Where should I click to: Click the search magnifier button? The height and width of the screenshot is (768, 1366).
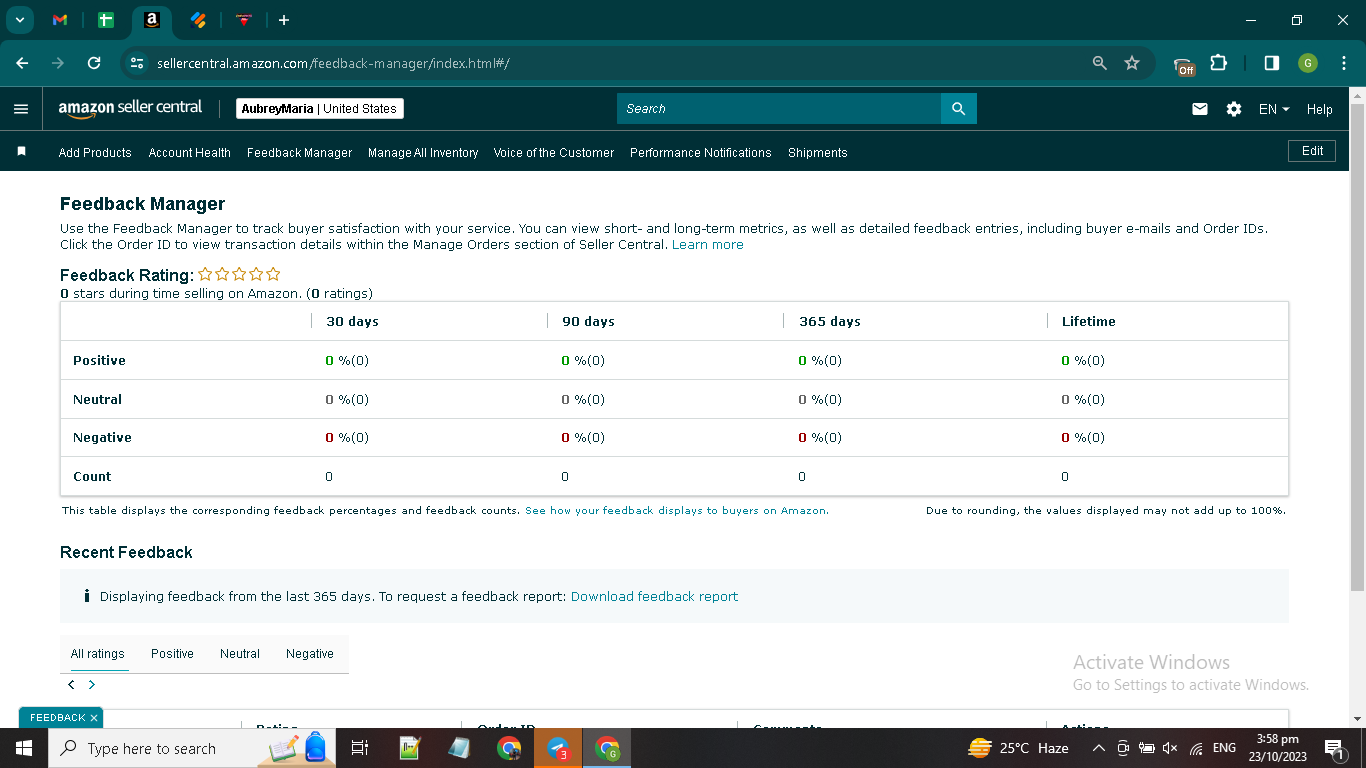pos(958,109)
